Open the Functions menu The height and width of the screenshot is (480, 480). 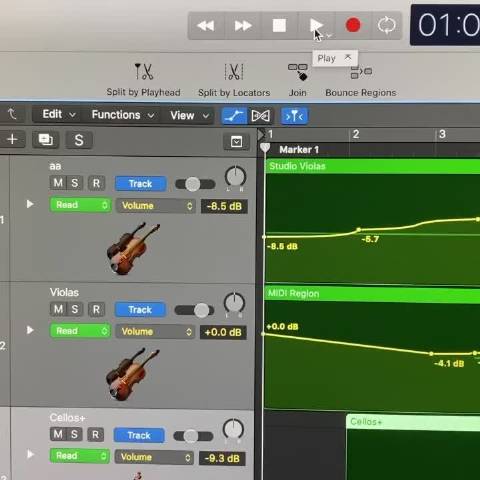pos(123,115)
